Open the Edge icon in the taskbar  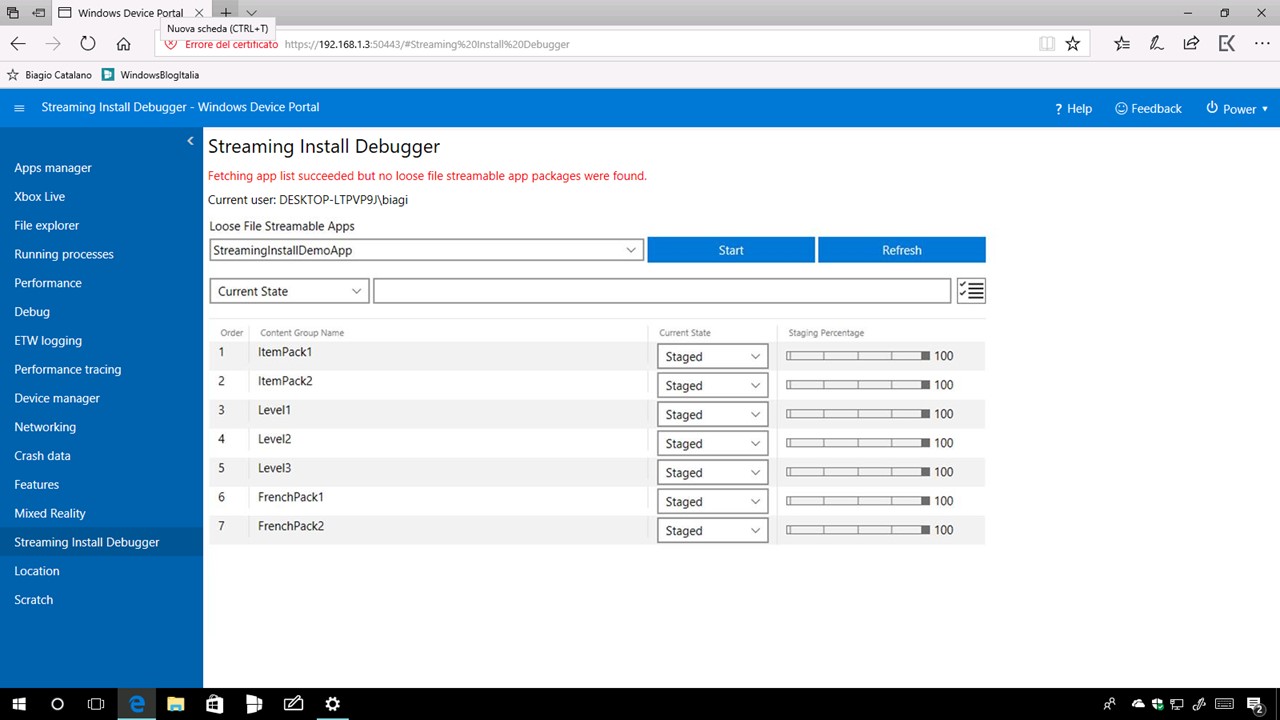pos(136,704)
